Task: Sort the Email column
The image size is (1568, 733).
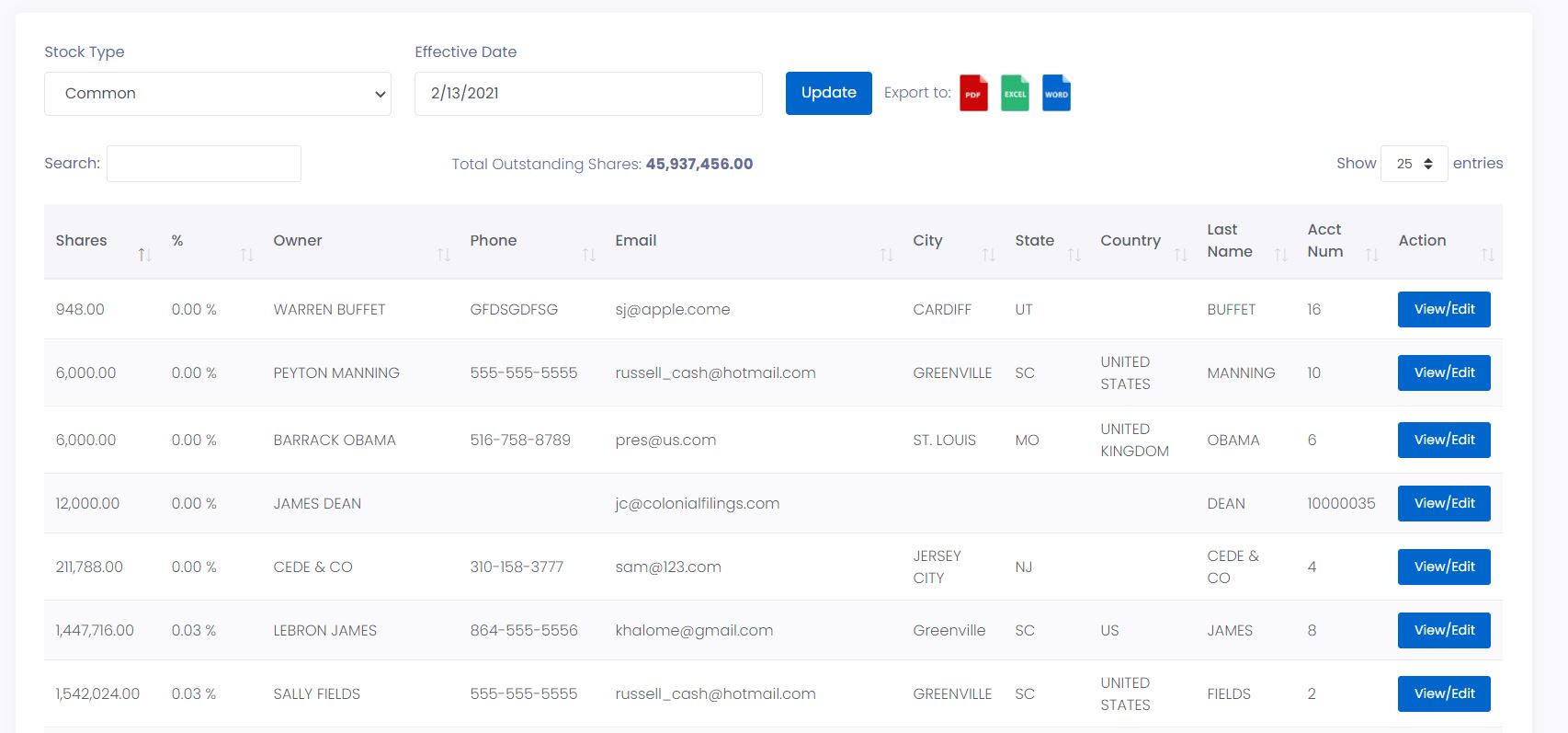Action: point(886,254)
